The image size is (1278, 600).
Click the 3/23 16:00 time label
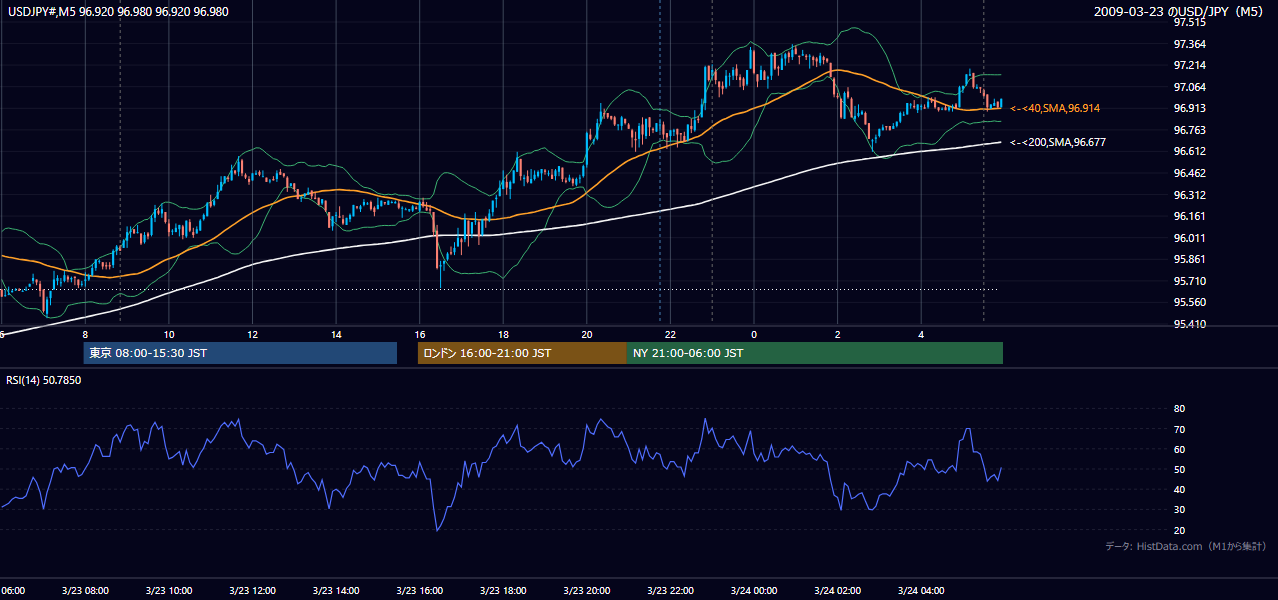tap(419, 590)
